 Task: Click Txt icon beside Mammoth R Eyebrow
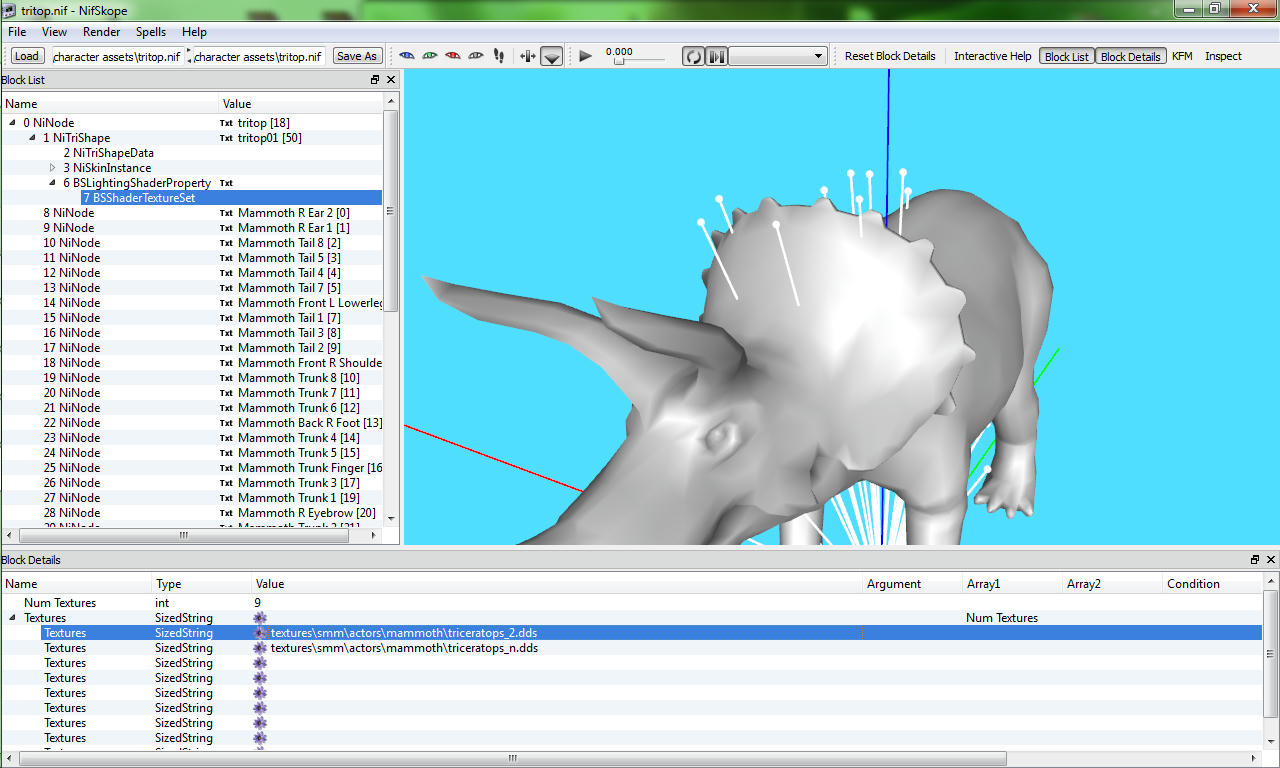pos(226,513)
